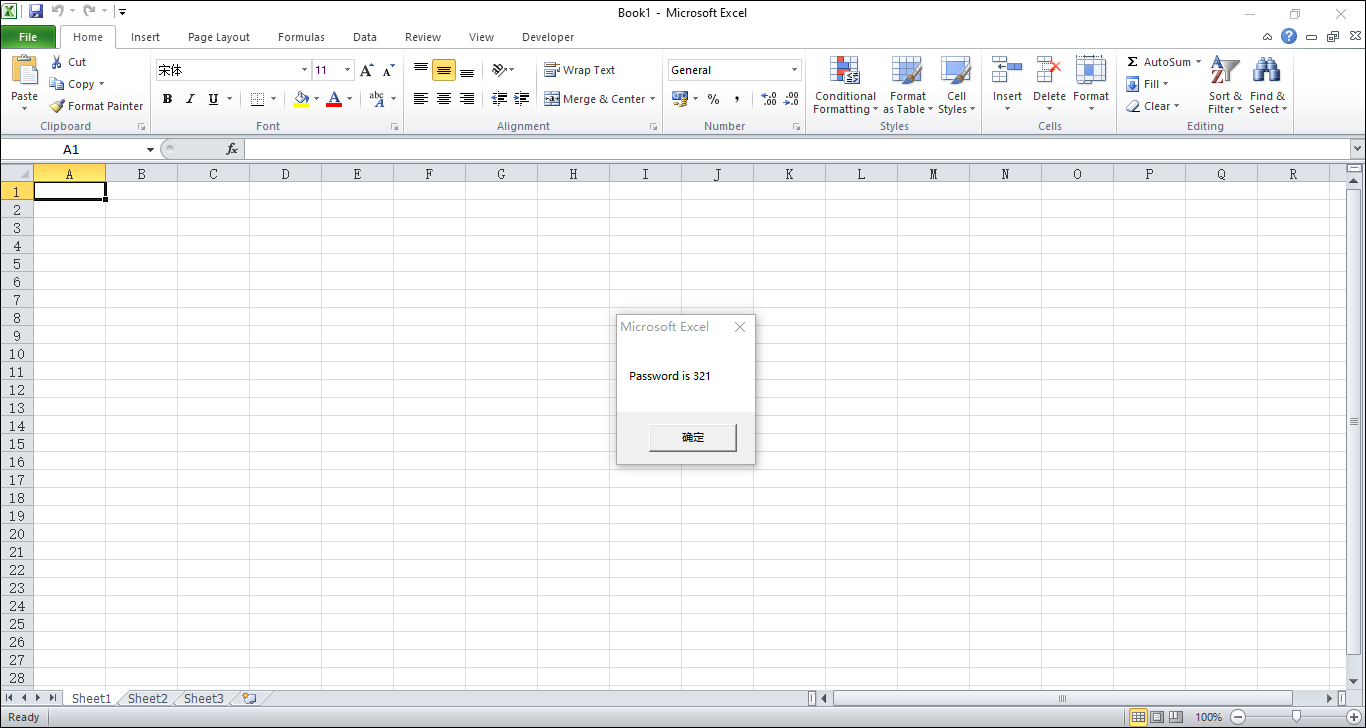Apply the yellow Fill Color bucket

coord(302,99)
